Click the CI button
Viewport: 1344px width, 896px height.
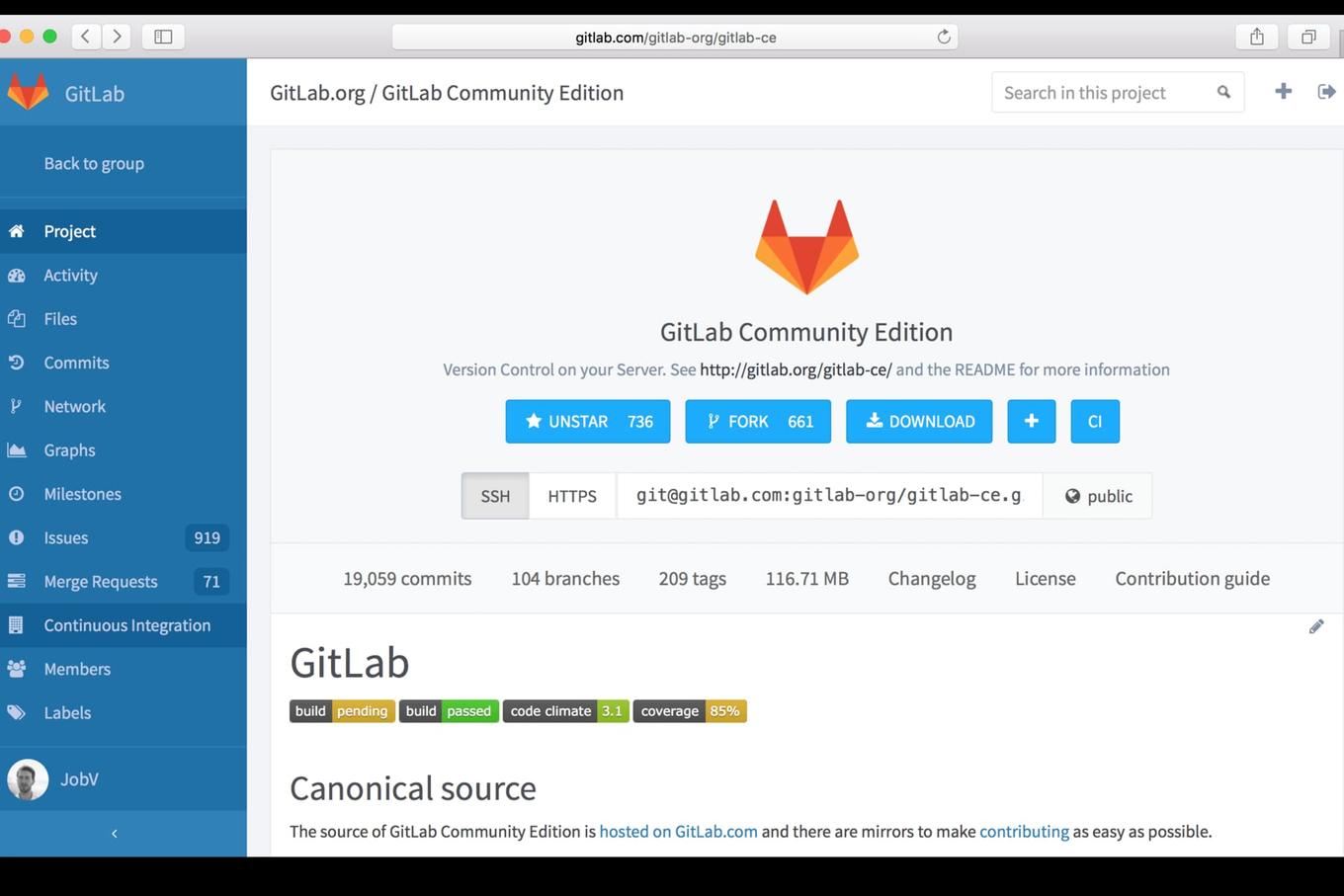pos(1095,421)
